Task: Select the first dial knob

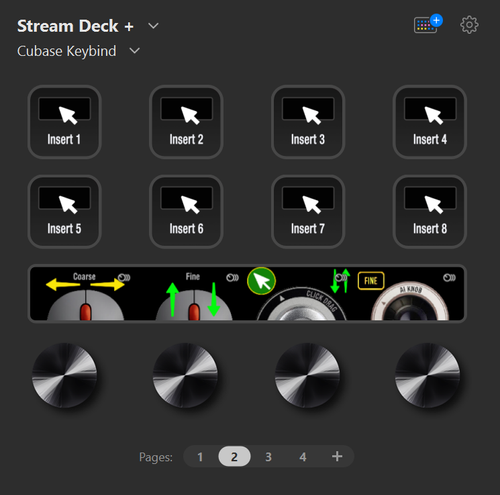Action: tap(64, 375)
